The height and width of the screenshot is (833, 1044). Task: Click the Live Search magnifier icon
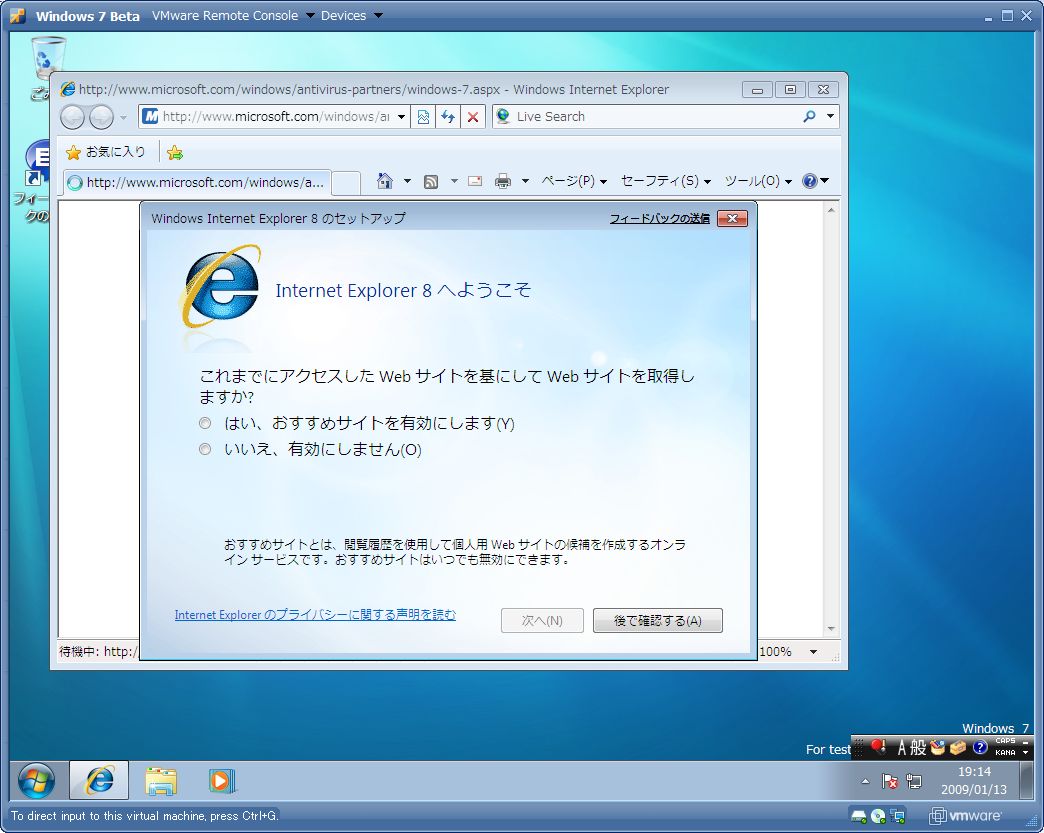click(809, 117)
